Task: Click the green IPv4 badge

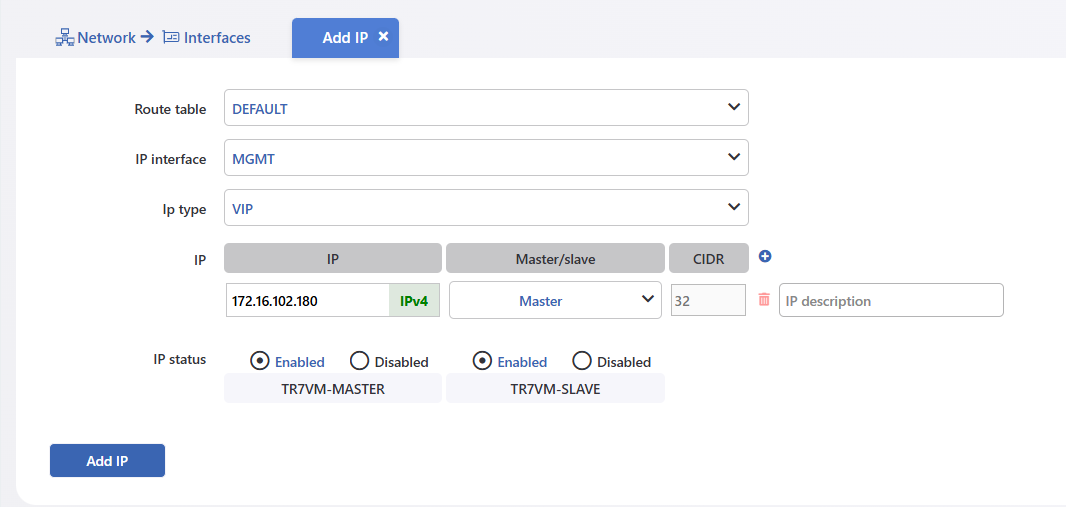Action: 414,300
